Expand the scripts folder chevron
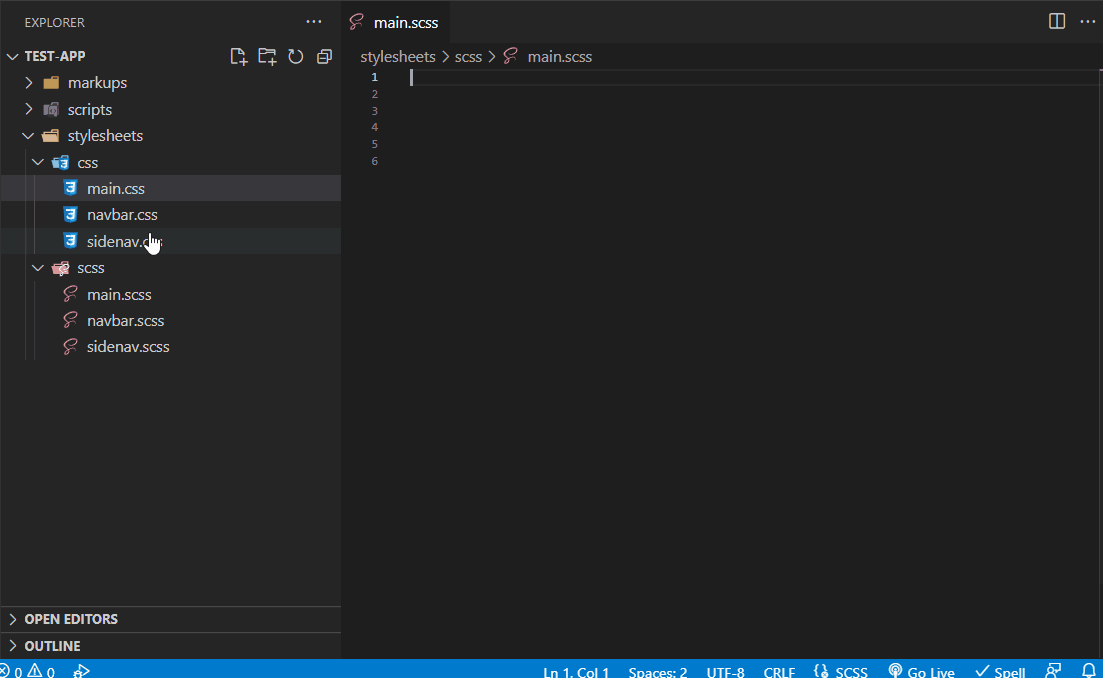This screenshot has width=1103, height=678. click(29, 109)
